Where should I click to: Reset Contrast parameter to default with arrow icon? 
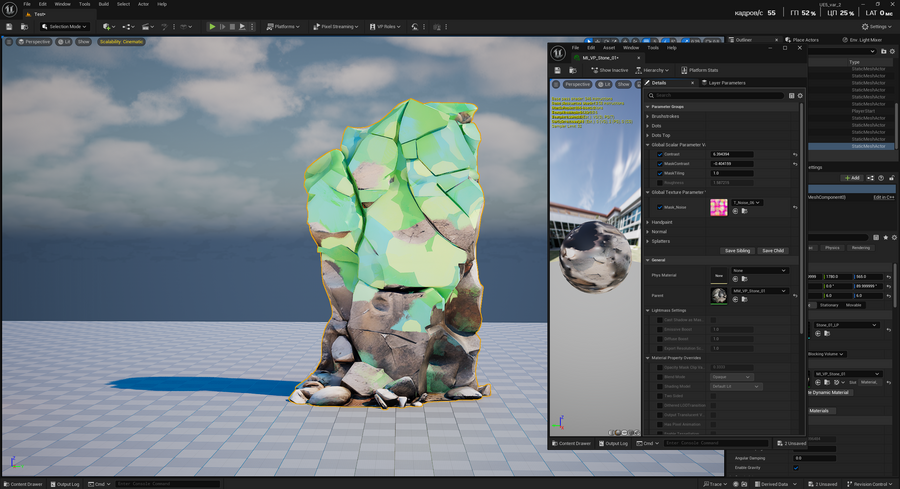coord(795,154)
